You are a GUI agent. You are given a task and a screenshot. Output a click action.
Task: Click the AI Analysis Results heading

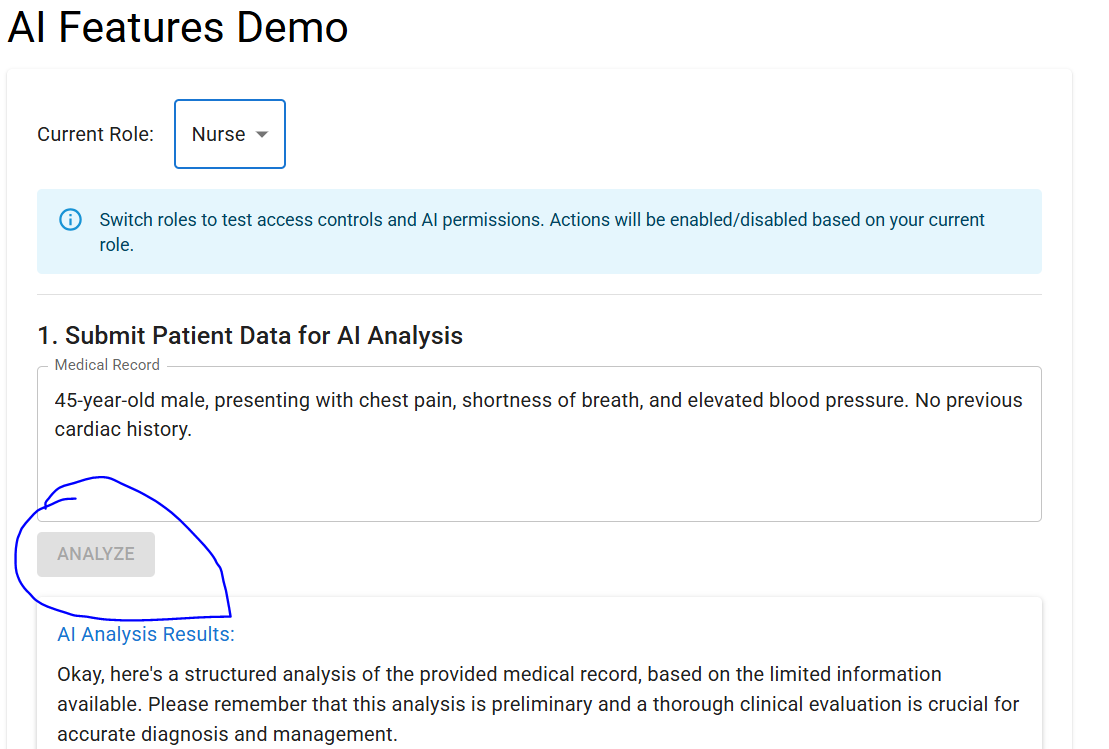[146, 634]
